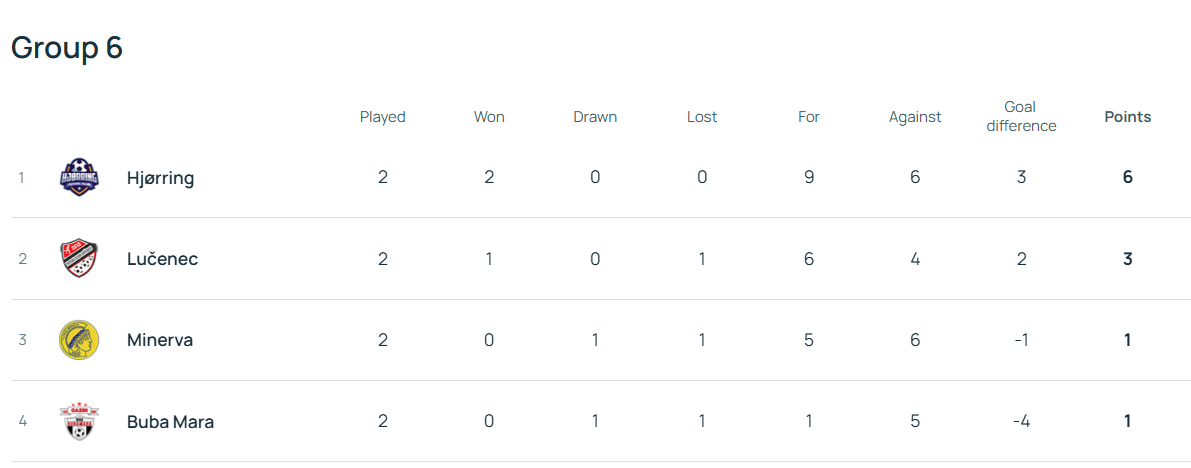Click the Played column header
Image resolution: width=1191 pixels, height=468 pixels.
coord(383,117)
